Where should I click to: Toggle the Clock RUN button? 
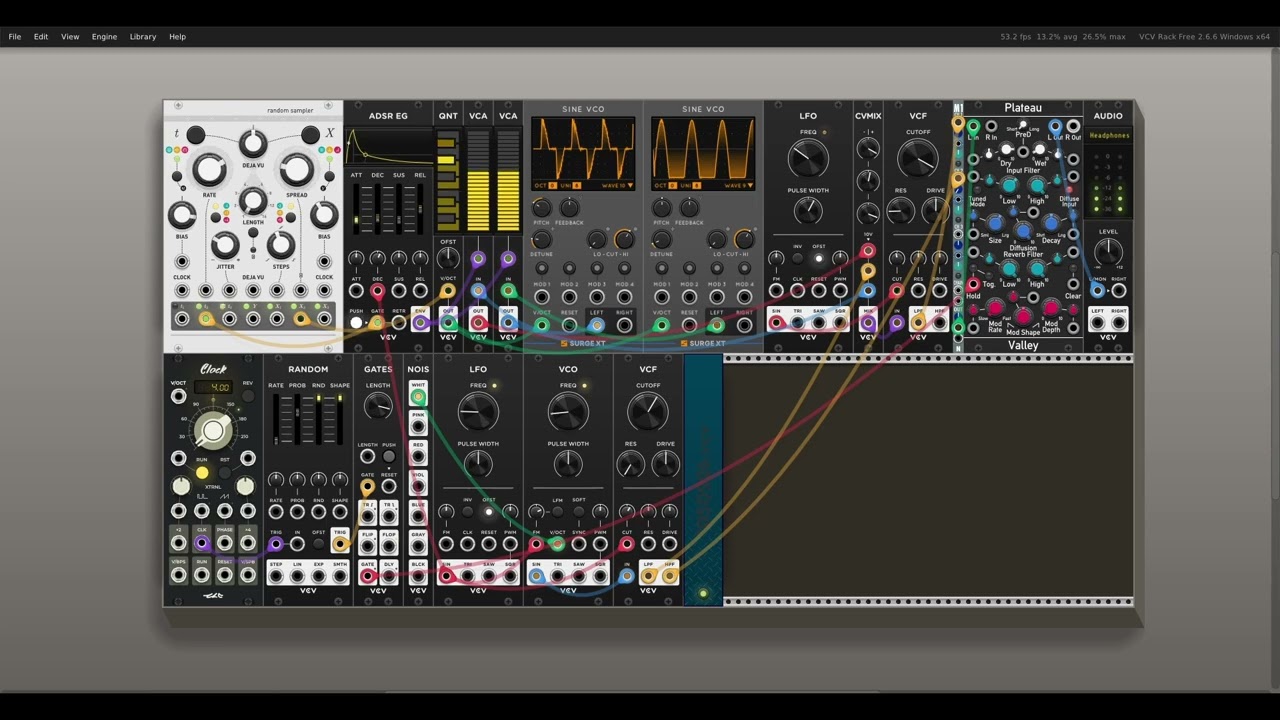point(202,472)
